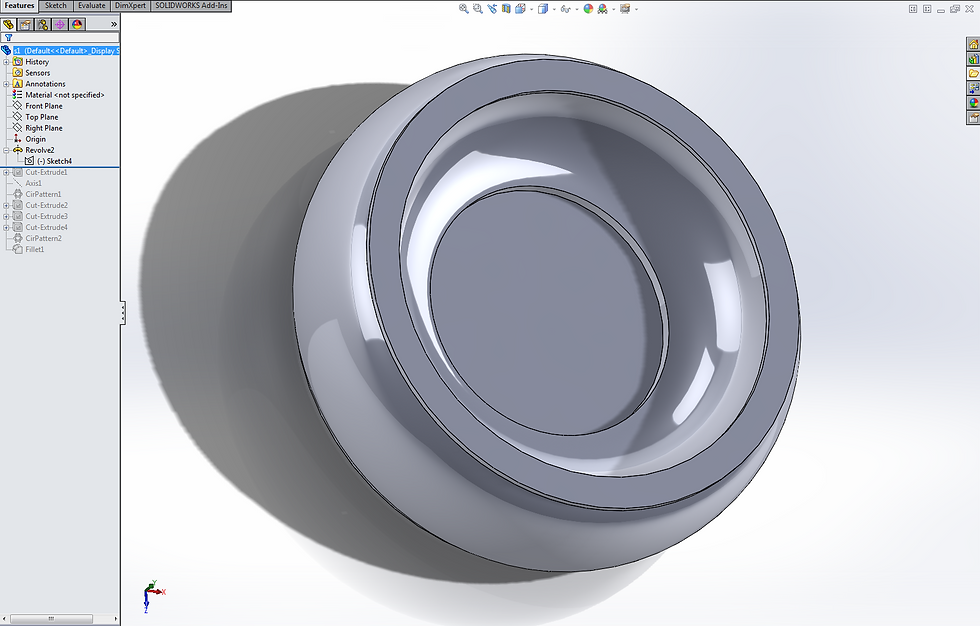Click the tree filter funnel icon
This screenshot has width=980, height=626.
click(x=8, y=37)
